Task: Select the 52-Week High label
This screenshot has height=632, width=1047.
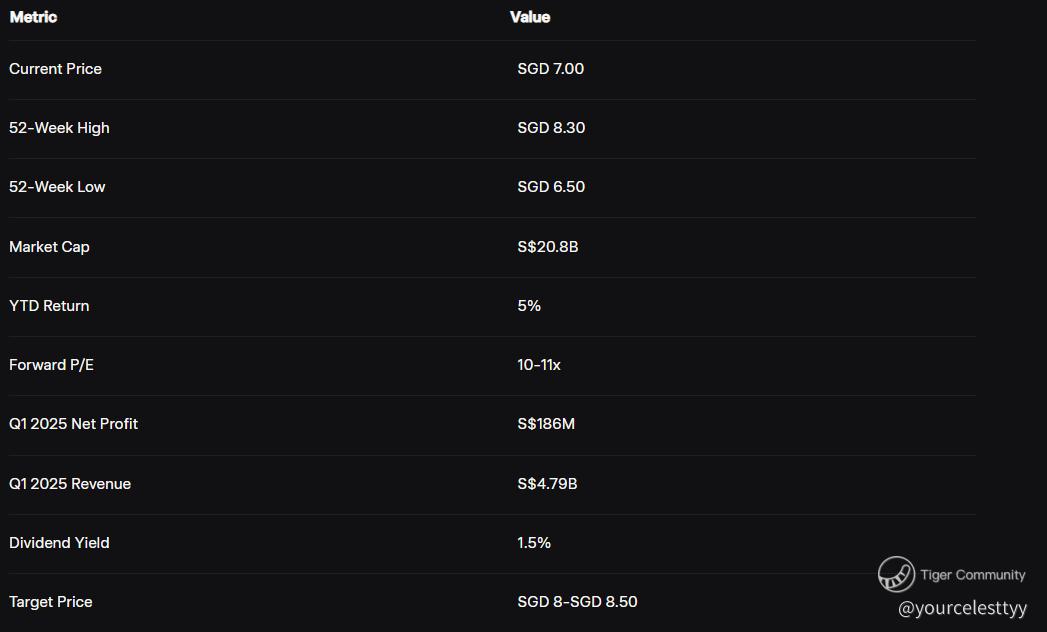Action: pos(59,128)
